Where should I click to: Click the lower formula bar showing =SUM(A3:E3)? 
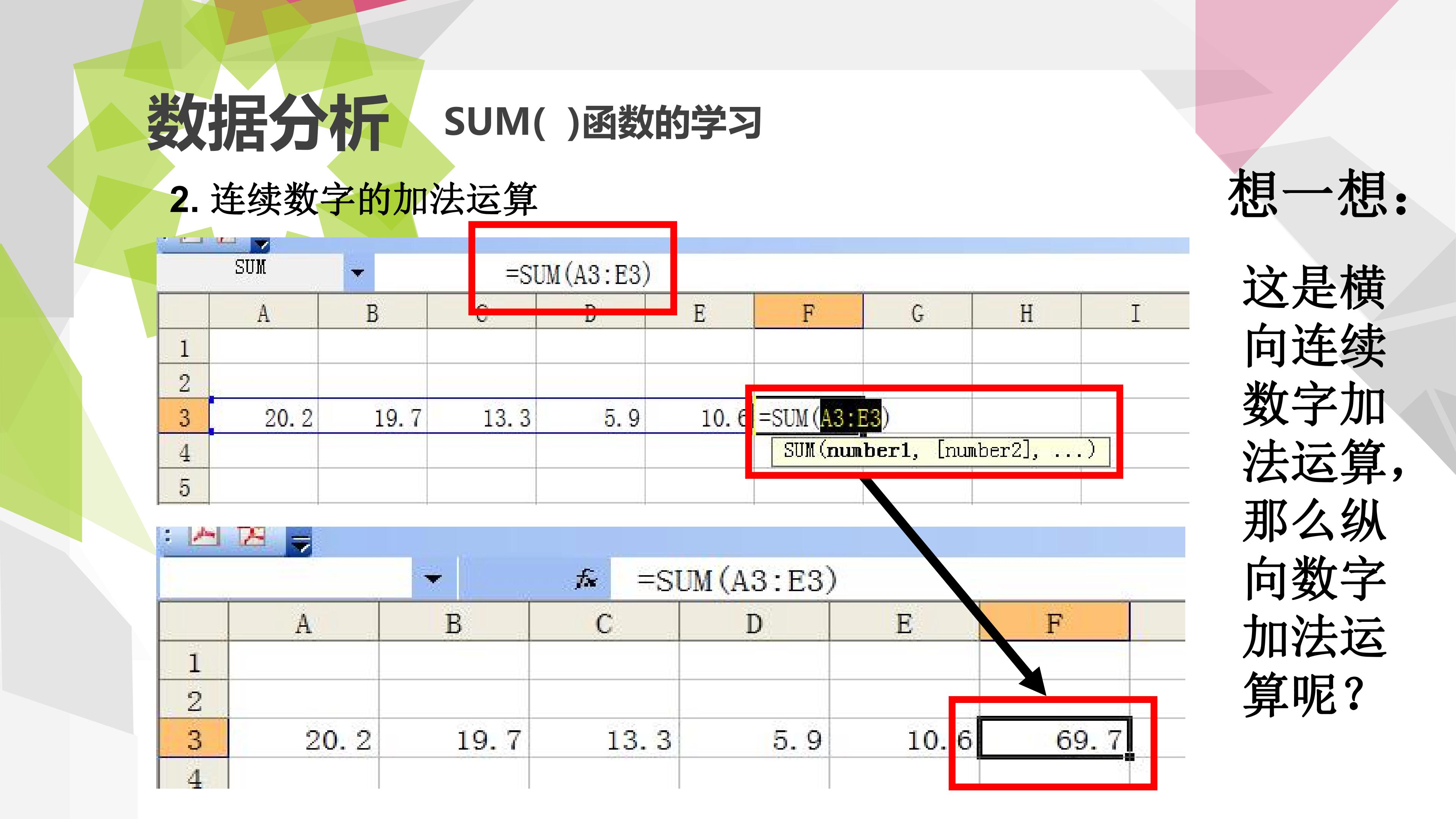tap(898, 579)
